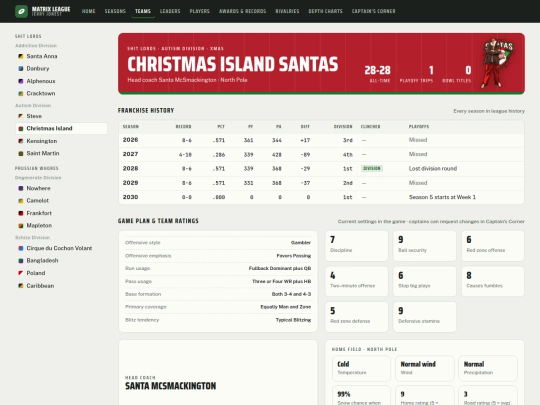The image size is (540, 405).
Task: Click the Saint Martin team icon
Action: 21,153
